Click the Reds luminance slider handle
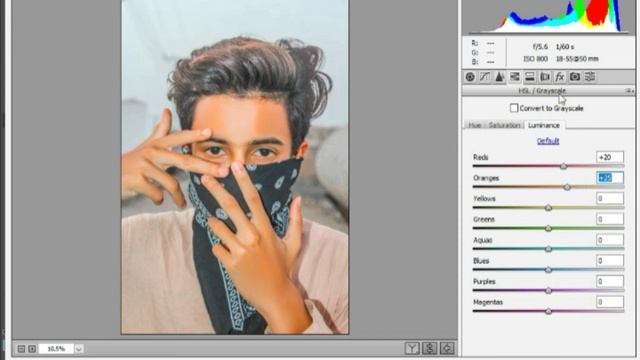 coord(564,166)
